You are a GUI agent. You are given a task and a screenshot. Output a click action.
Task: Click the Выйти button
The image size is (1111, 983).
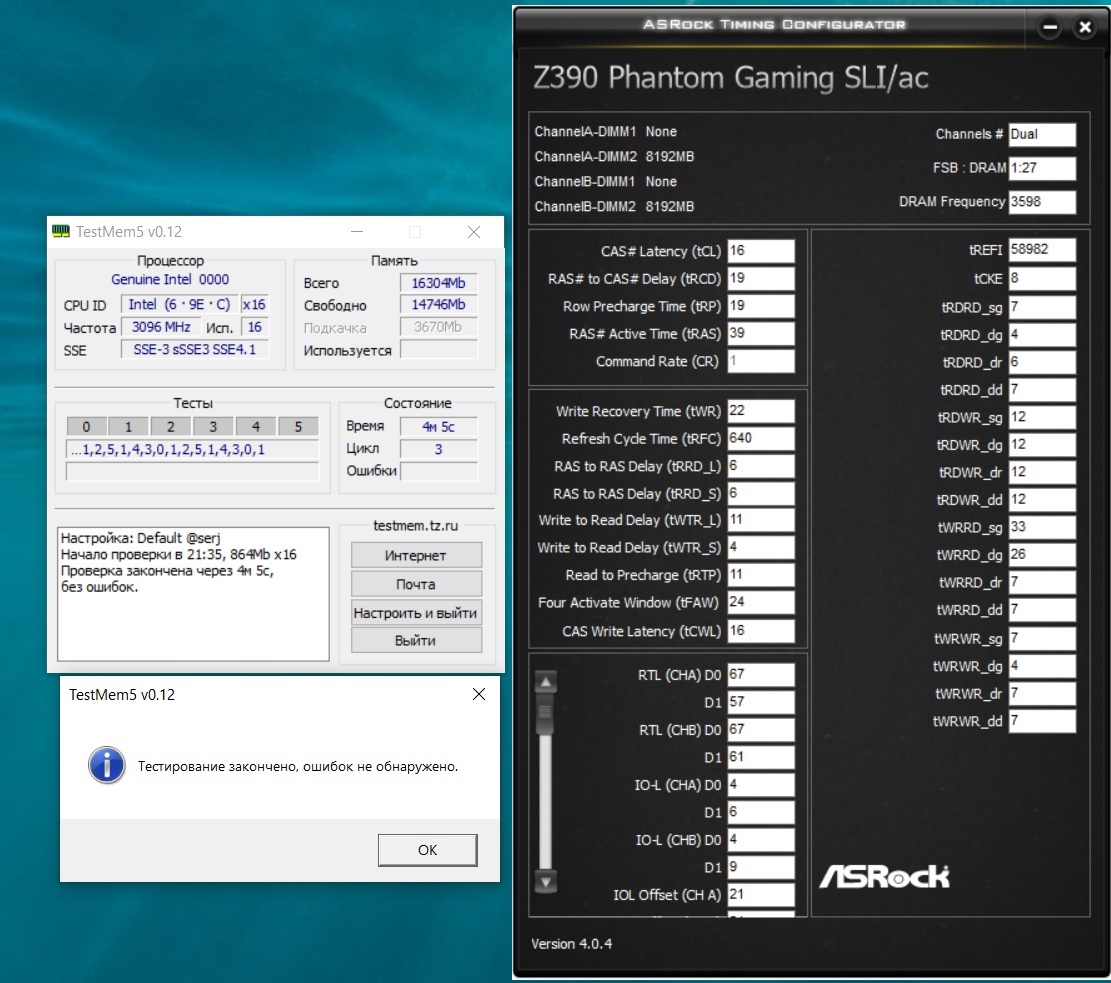tap(416, 640)
